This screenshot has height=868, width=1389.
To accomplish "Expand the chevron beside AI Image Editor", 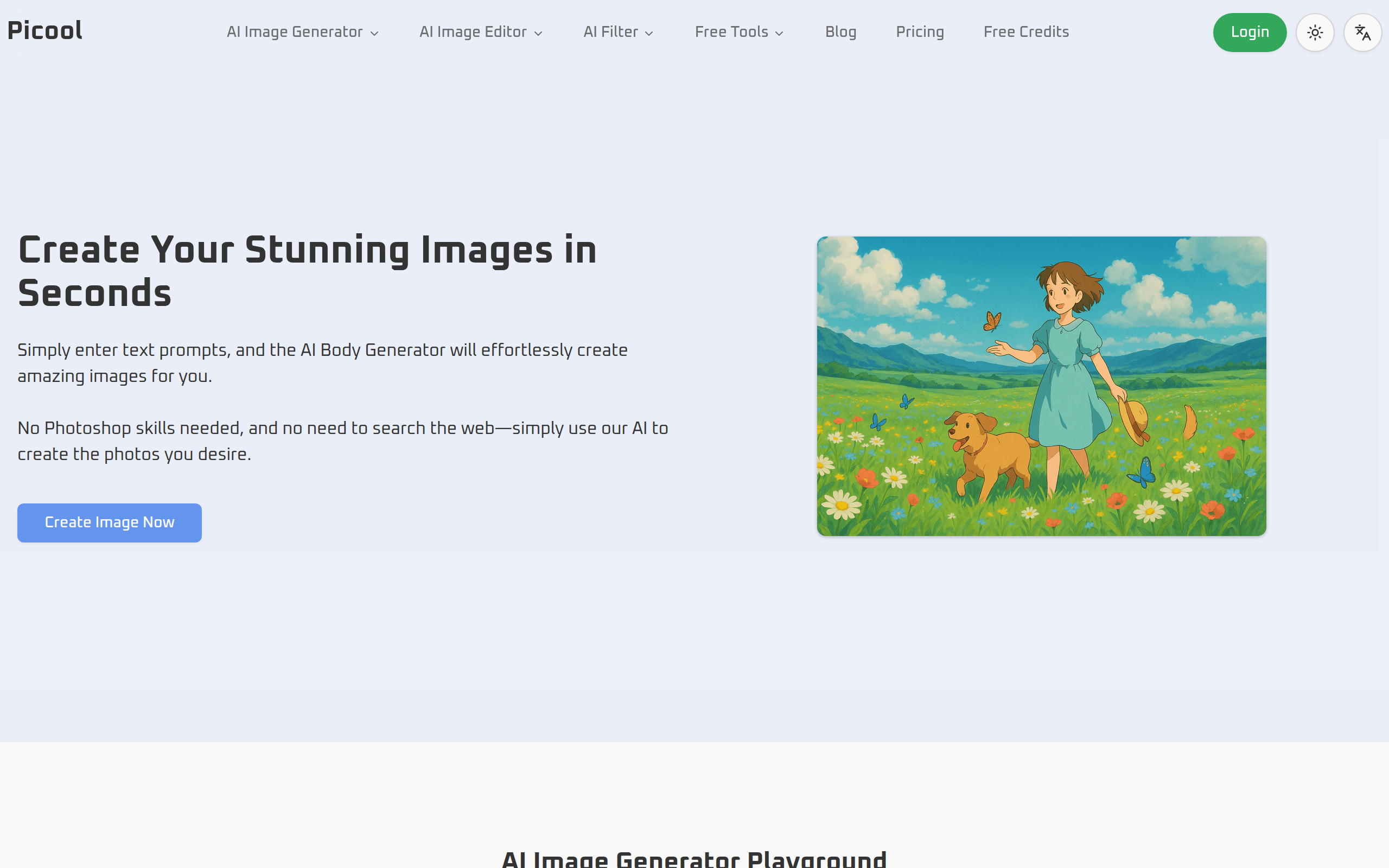I will pyautogui.click(x=538, y=34).
